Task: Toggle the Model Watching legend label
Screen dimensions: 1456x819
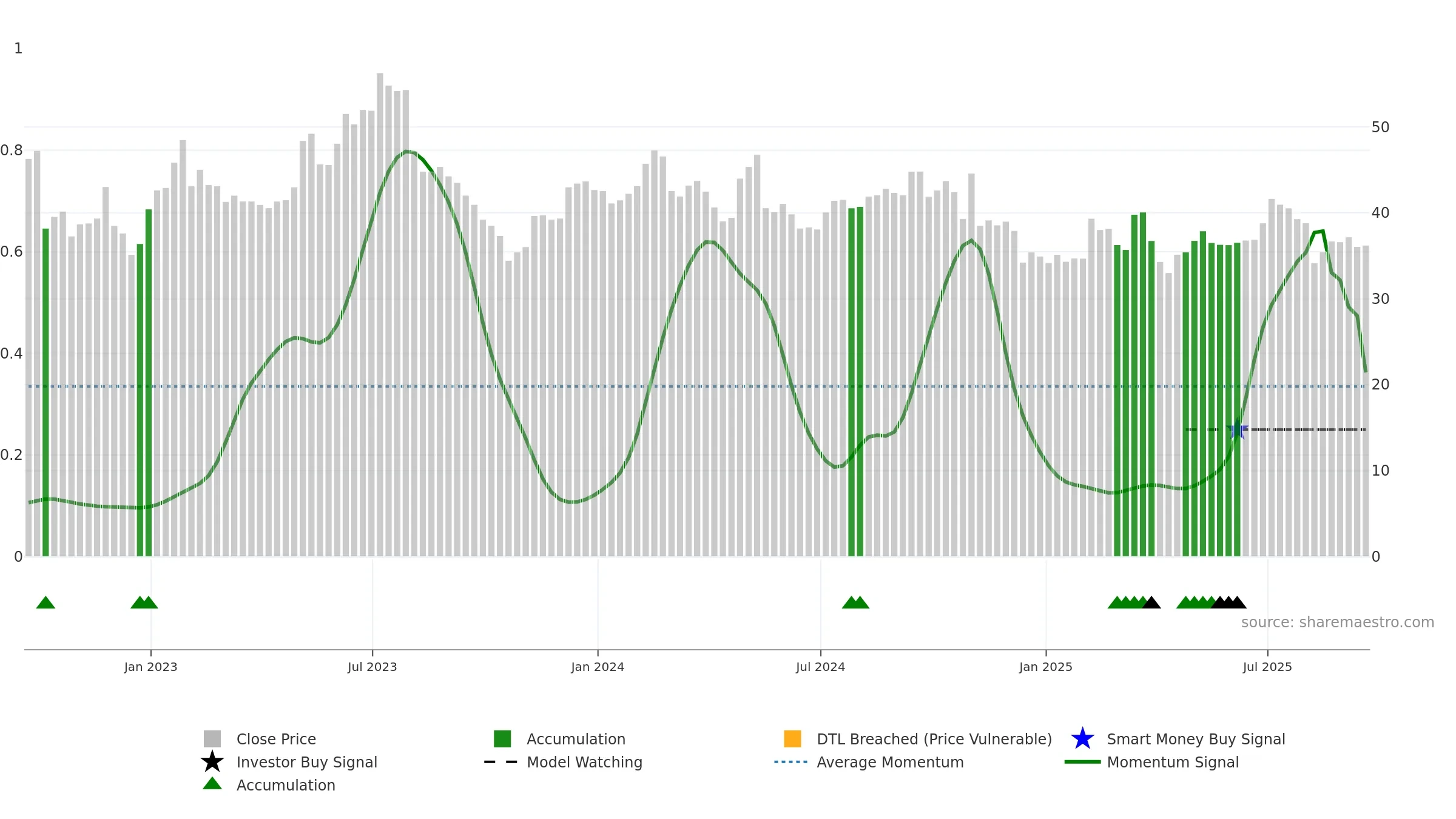Action: 584,762
